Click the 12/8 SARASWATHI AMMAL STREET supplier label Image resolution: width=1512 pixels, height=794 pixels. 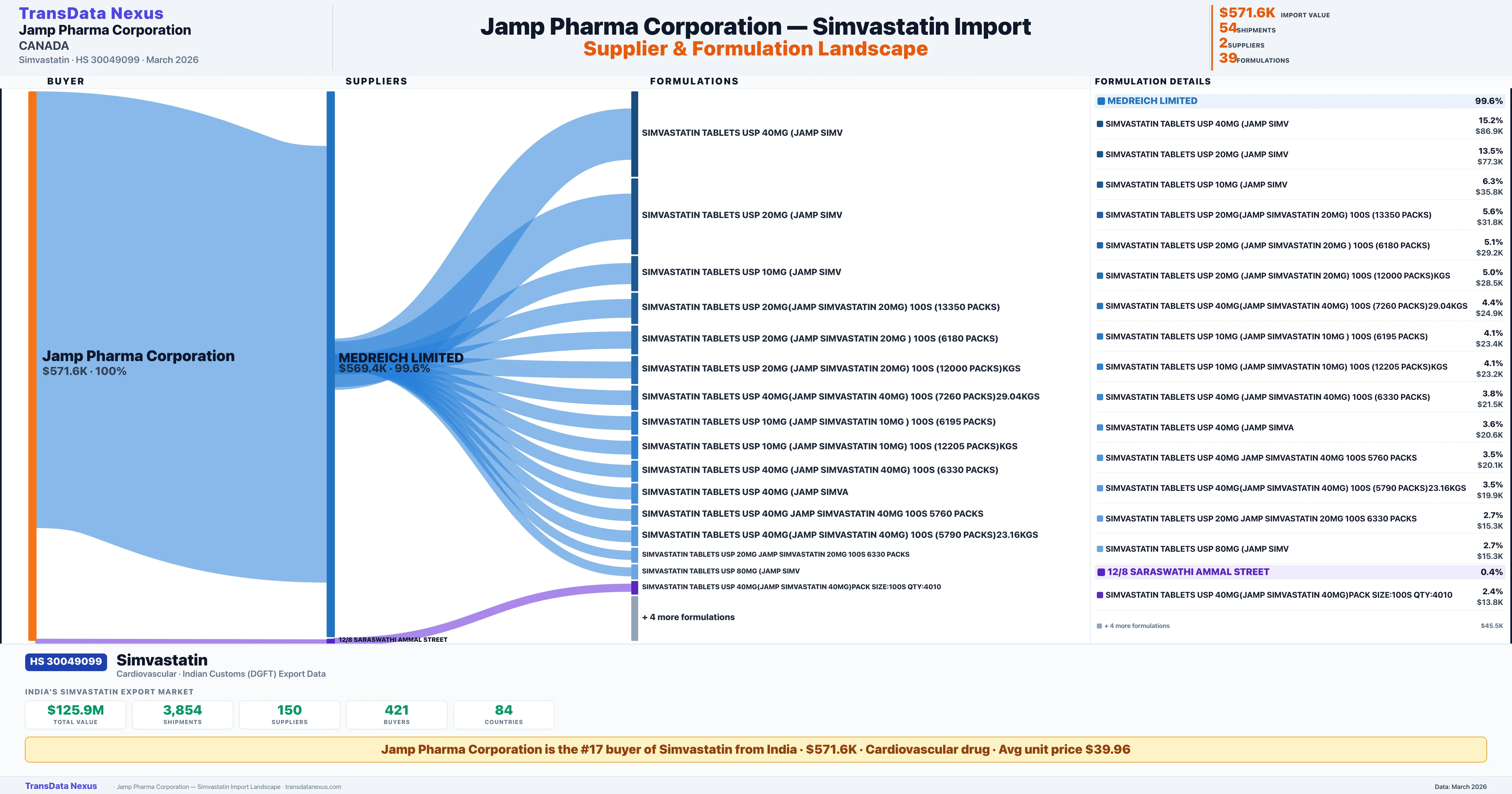[393, 640]
